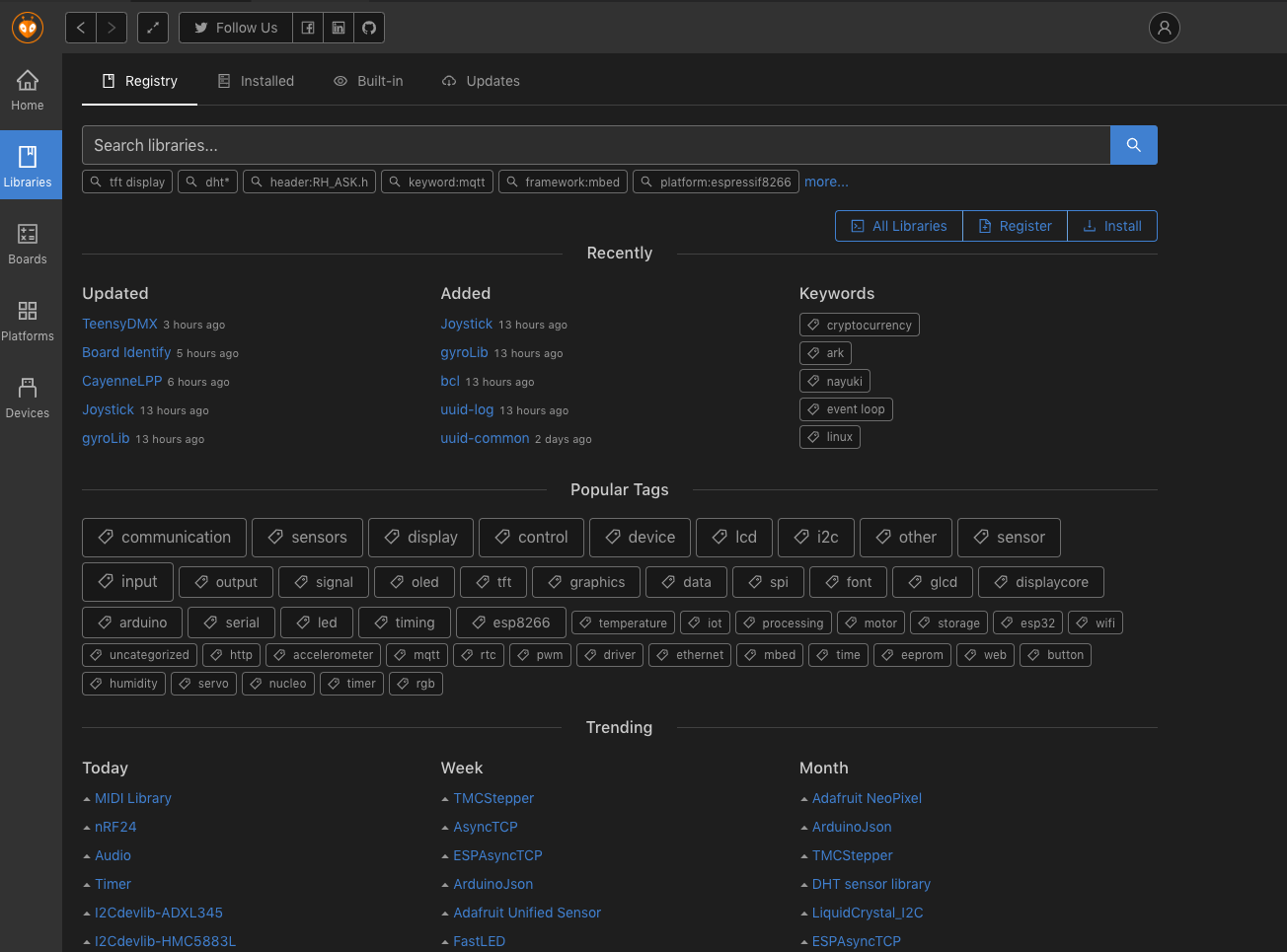Select the display popular tag
Image resolution: width=1287 pixels, height=952 pixels.
tap(420, 537)
